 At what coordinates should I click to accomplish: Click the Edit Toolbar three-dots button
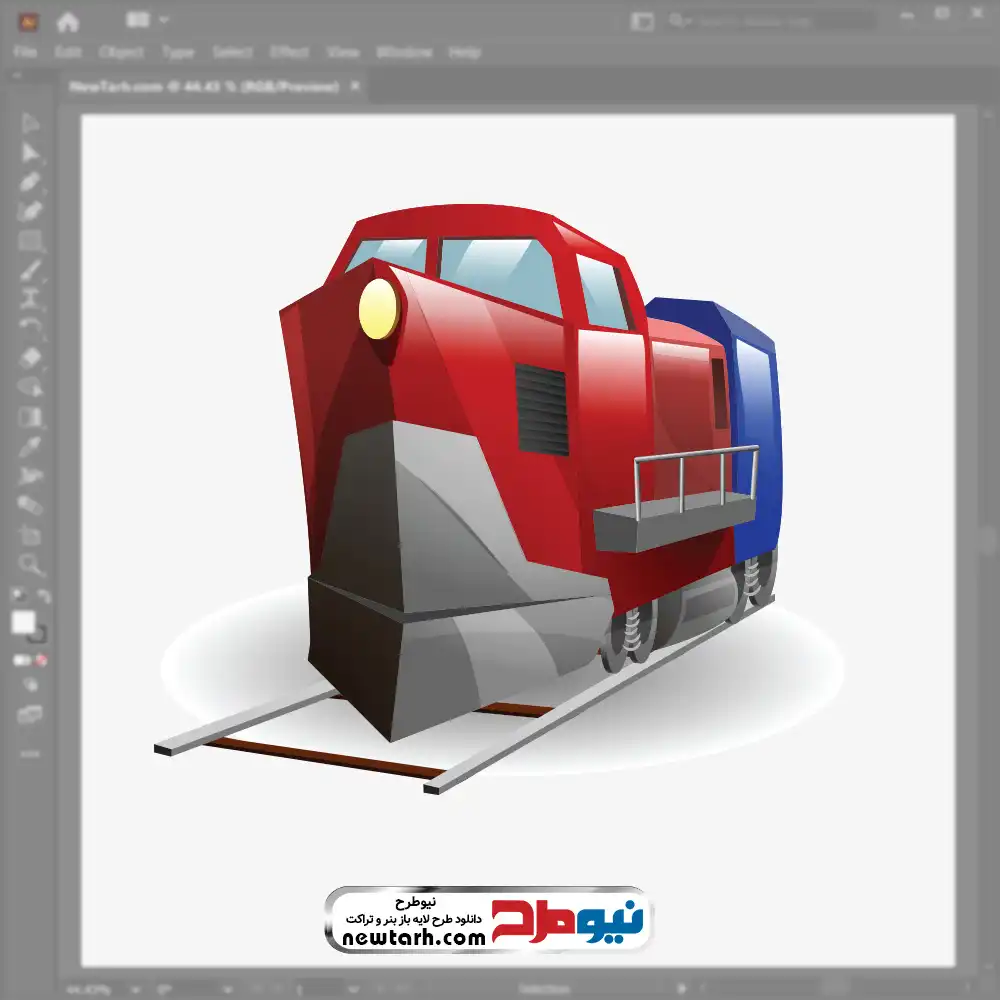pos(30,754)
